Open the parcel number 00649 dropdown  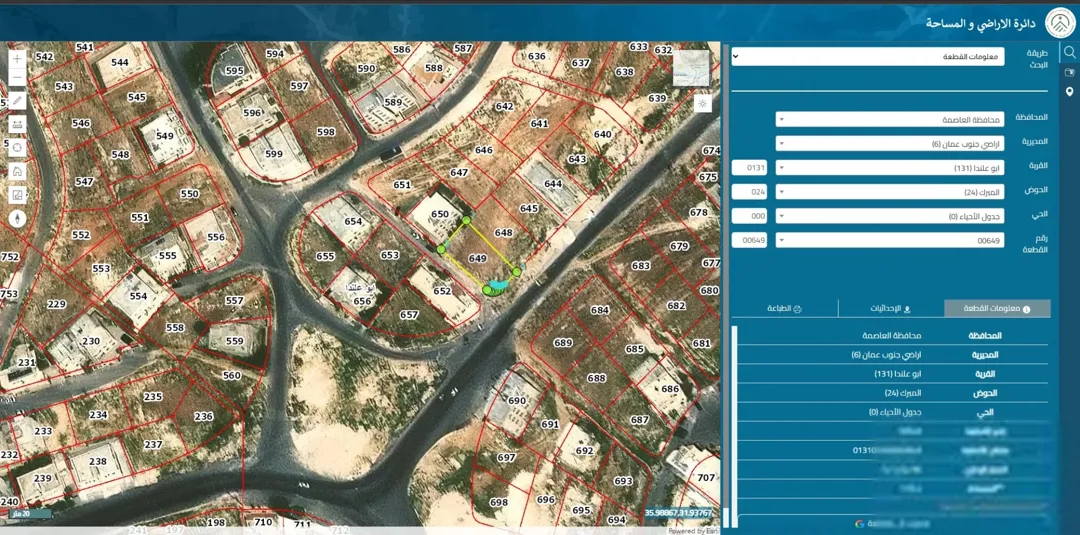pos(890,240)
